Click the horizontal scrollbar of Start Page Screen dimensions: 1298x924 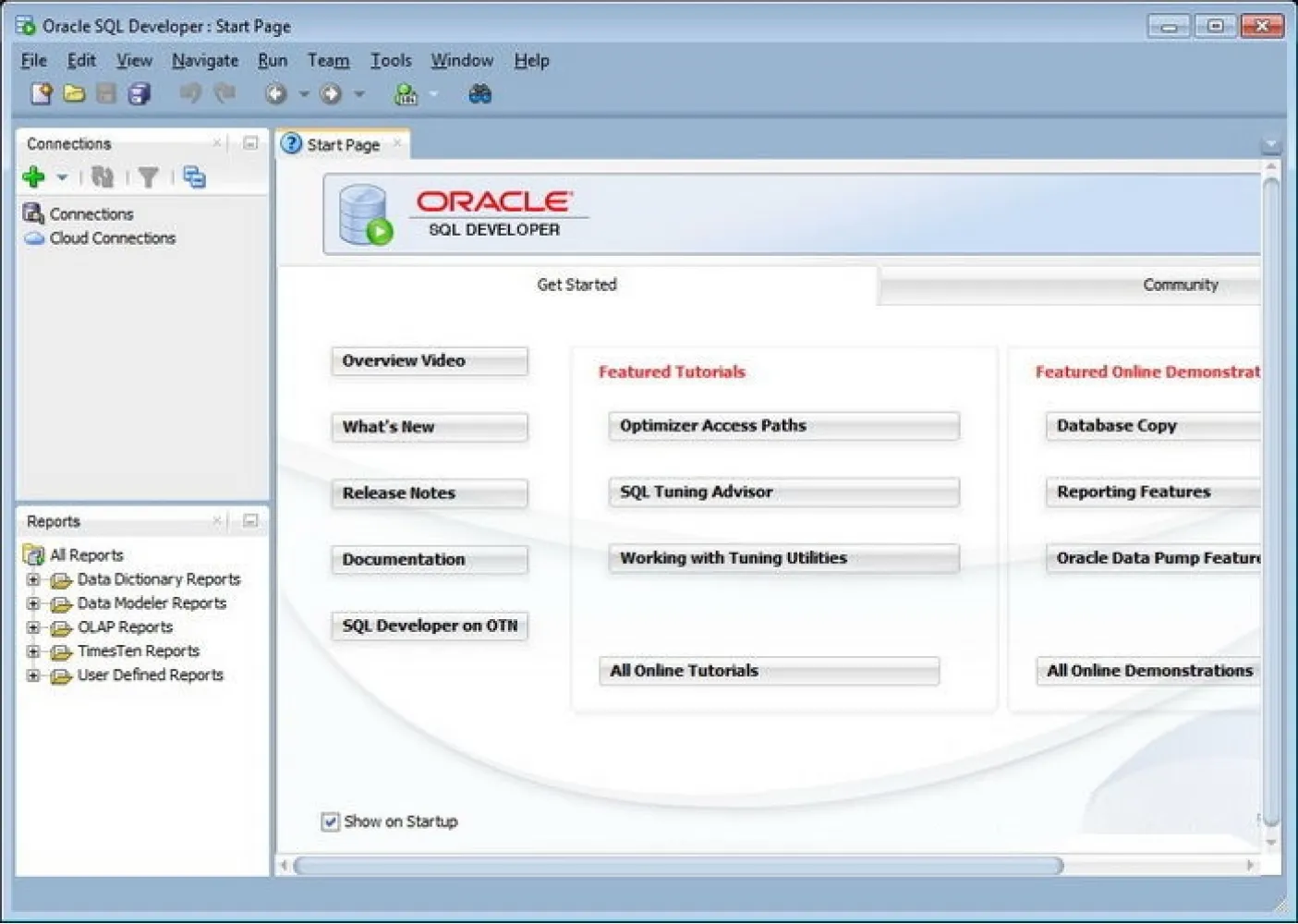679,866
